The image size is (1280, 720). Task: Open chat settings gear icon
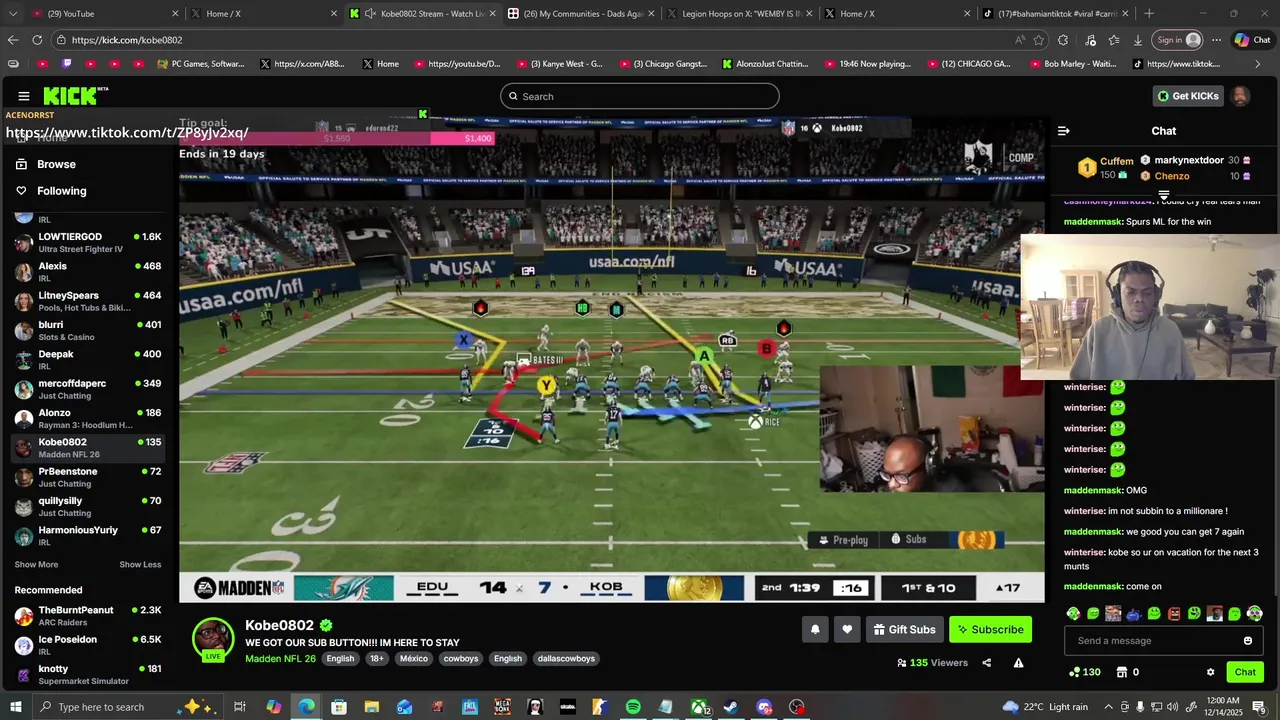click(x=1210, y=672)
